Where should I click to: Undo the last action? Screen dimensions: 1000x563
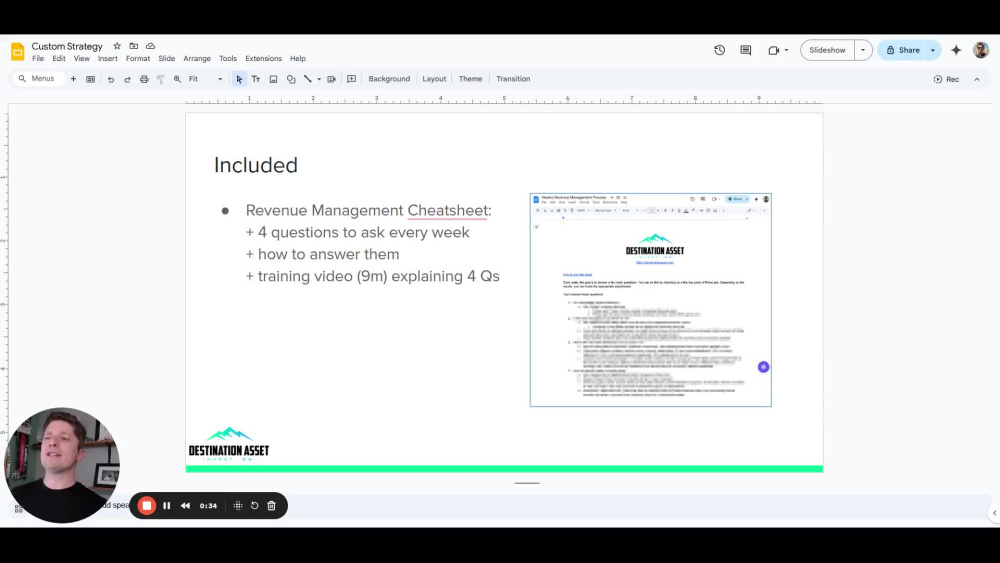(111, 79)
